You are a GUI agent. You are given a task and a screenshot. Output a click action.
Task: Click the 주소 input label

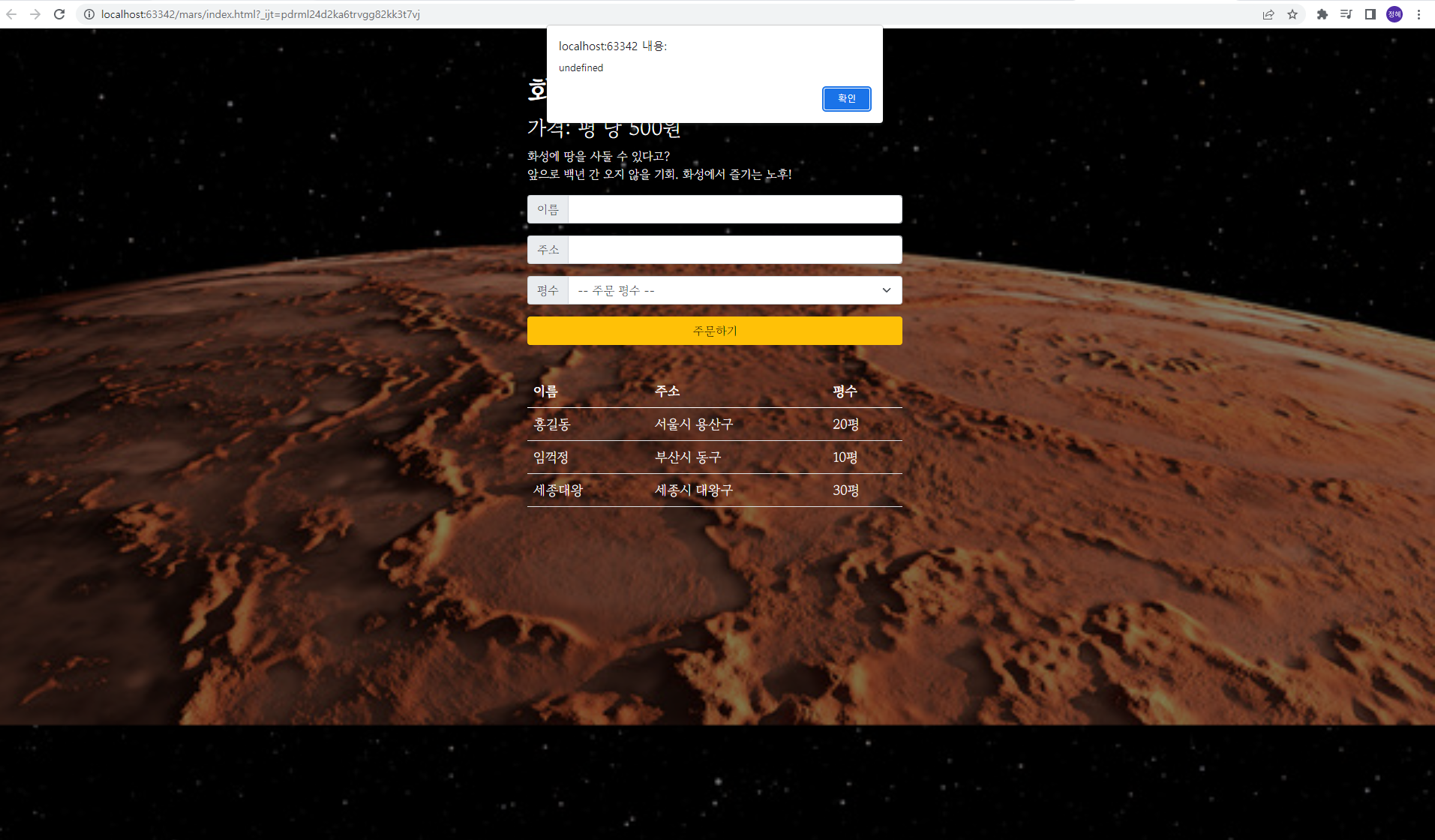coord(548,250)
